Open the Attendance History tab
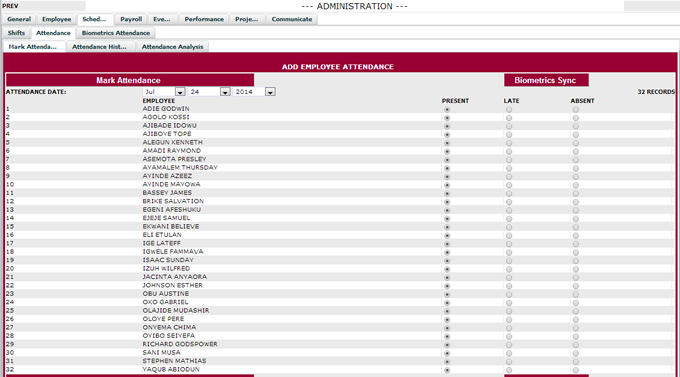680x377 pixels. coord(99,47)
